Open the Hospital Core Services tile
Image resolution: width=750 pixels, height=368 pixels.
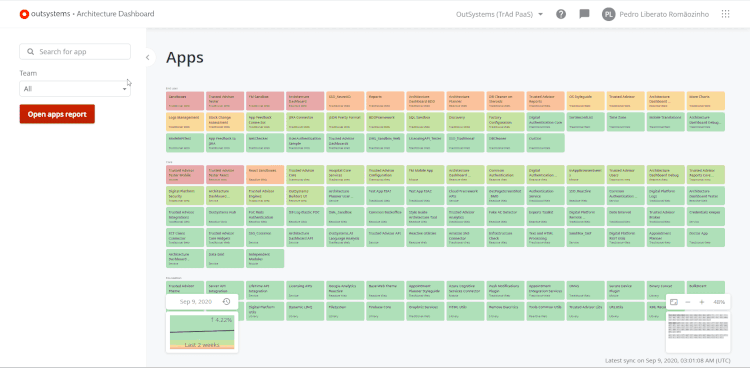[345, 175]
